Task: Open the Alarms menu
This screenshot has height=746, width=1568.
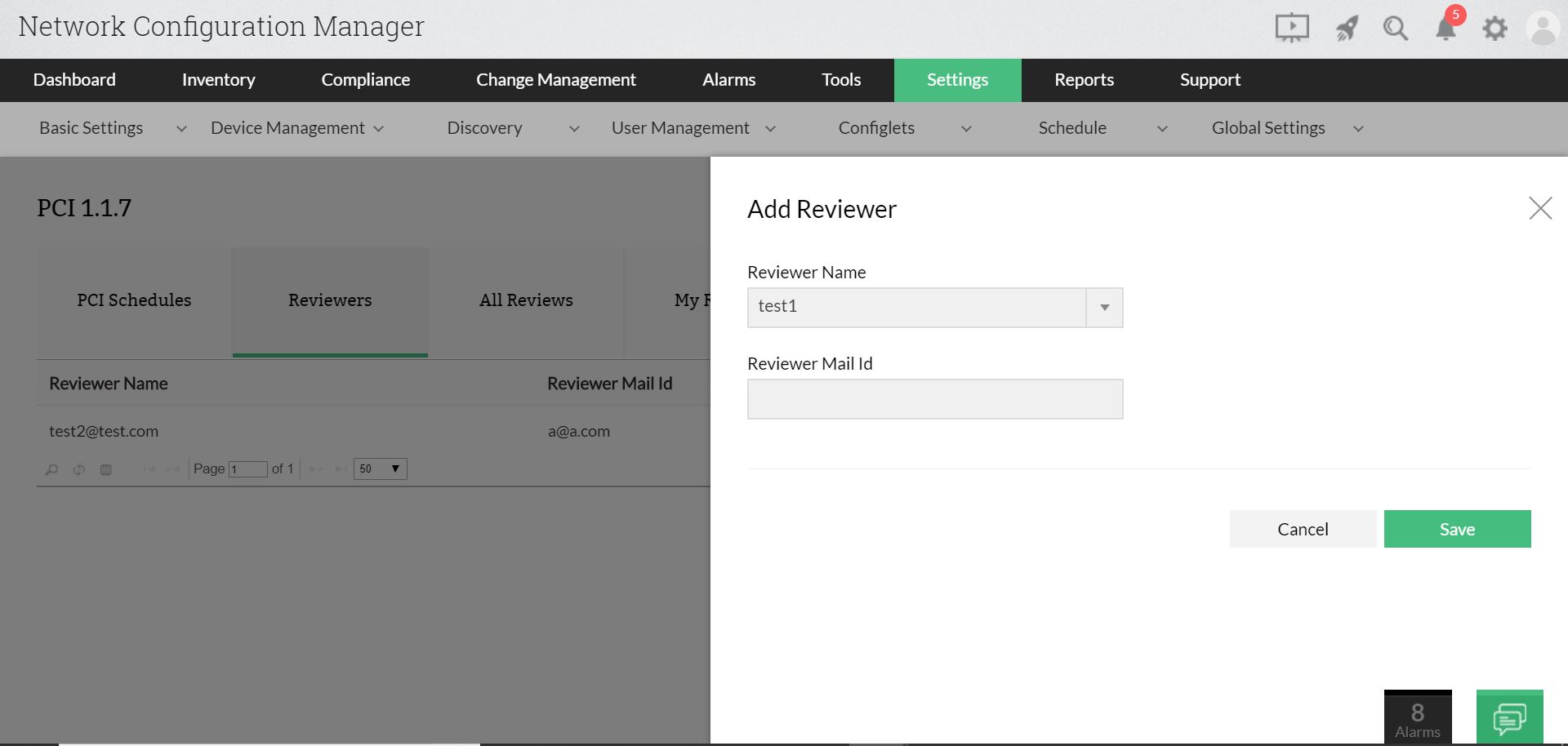Action: [x=729, y=80]
